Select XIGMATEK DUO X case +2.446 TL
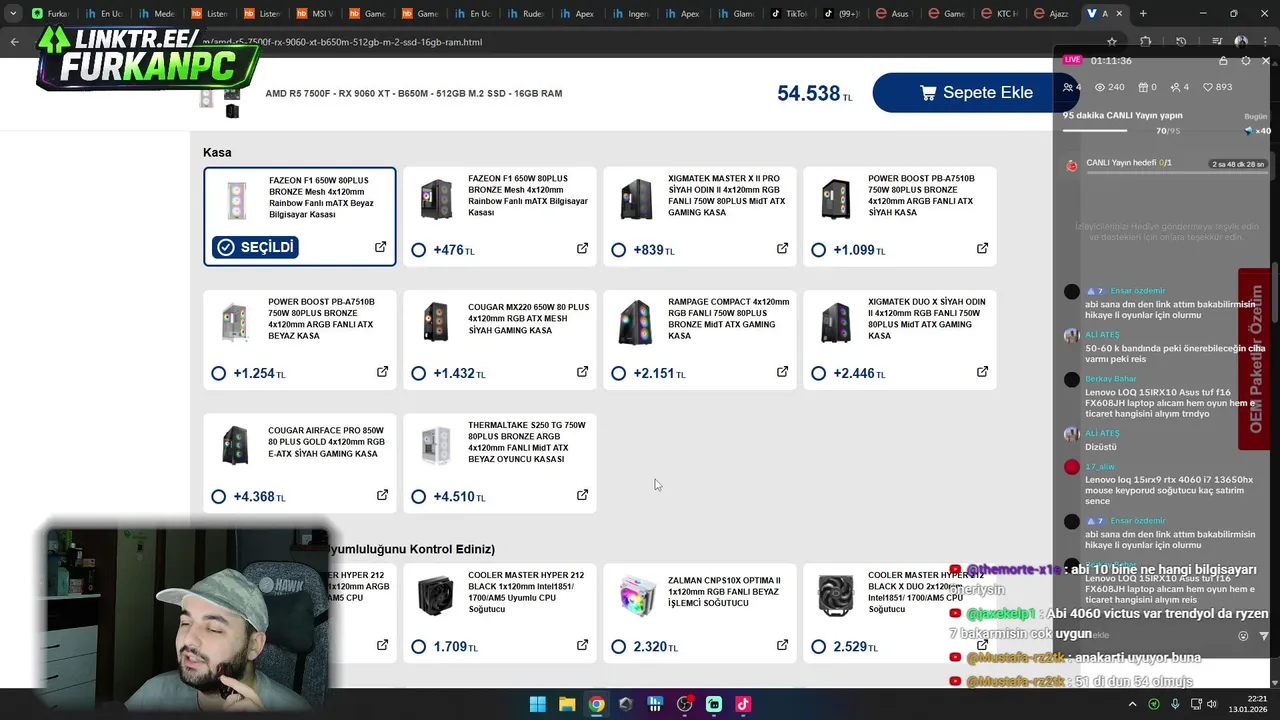Viewport: 1280px width, 720px height. coord(818,373)
